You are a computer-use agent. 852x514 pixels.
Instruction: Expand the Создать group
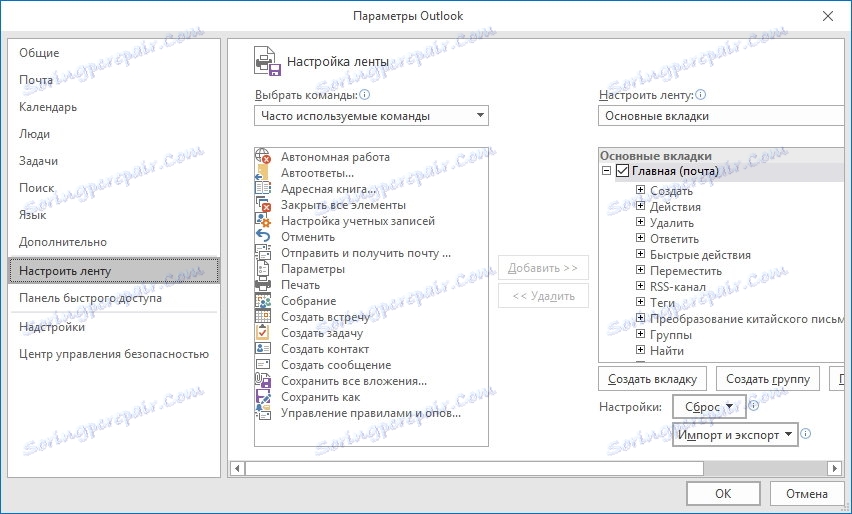641,190
